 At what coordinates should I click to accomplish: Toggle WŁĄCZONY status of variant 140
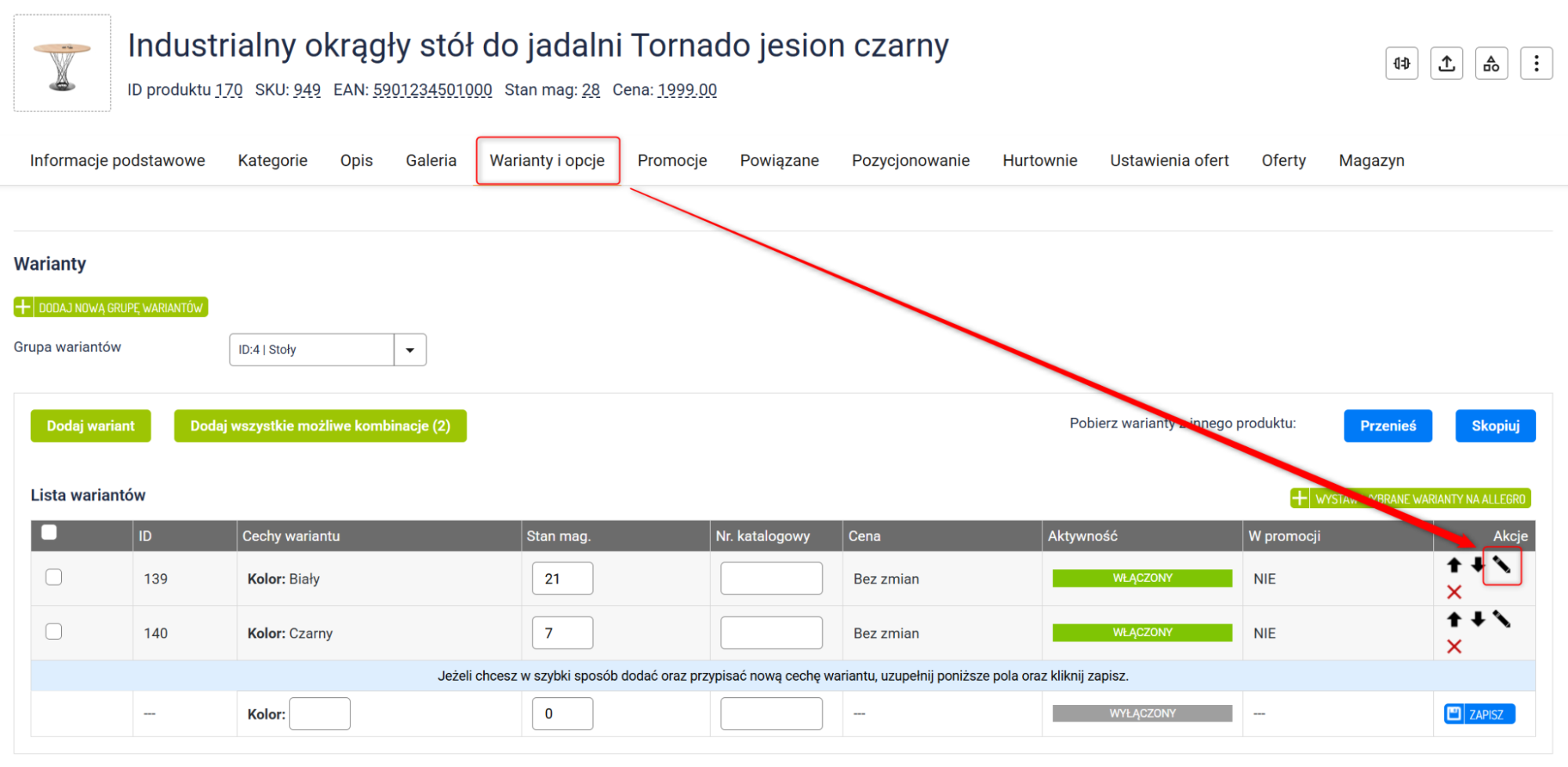[x=1141, y=633]
